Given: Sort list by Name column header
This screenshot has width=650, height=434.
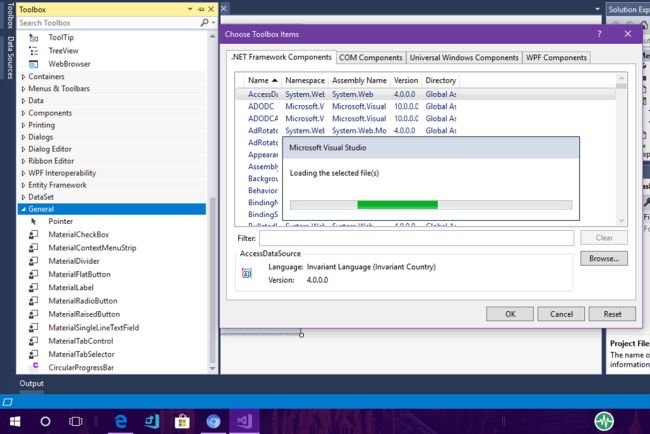Looking at the screenshot, I should click(262, 80).
